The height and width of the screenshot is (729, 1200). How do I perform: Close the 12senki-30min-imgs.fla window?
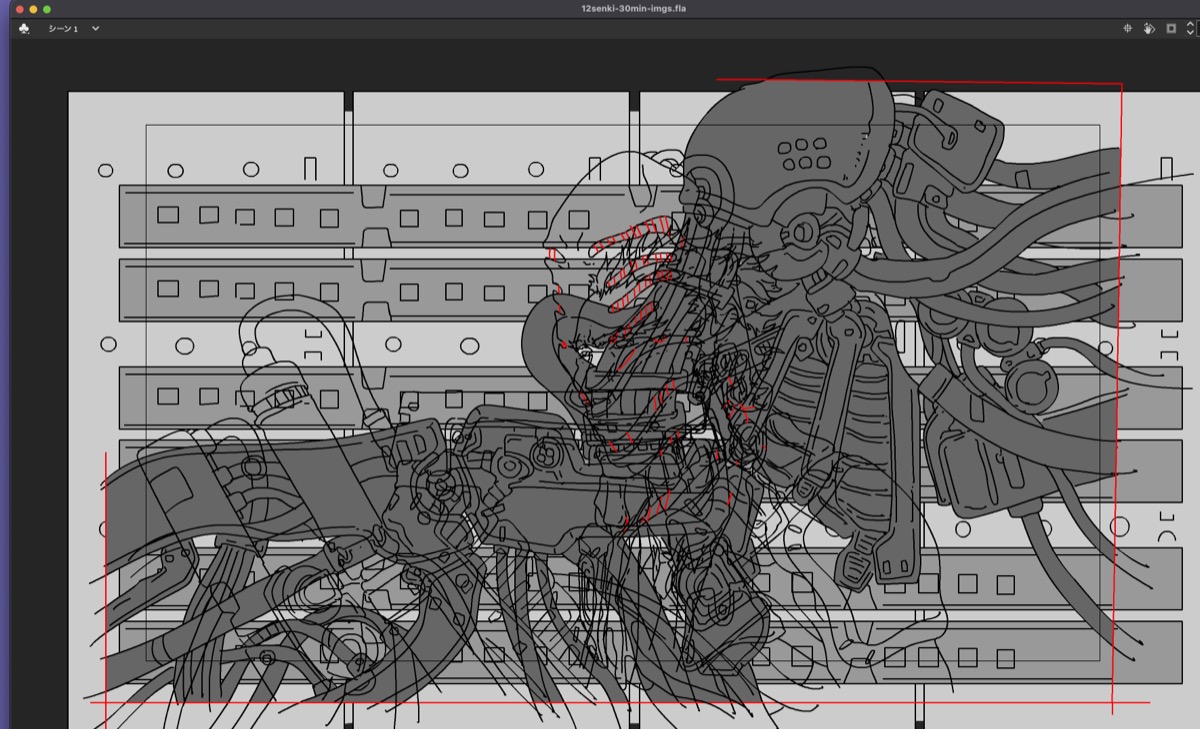[19, 9]
